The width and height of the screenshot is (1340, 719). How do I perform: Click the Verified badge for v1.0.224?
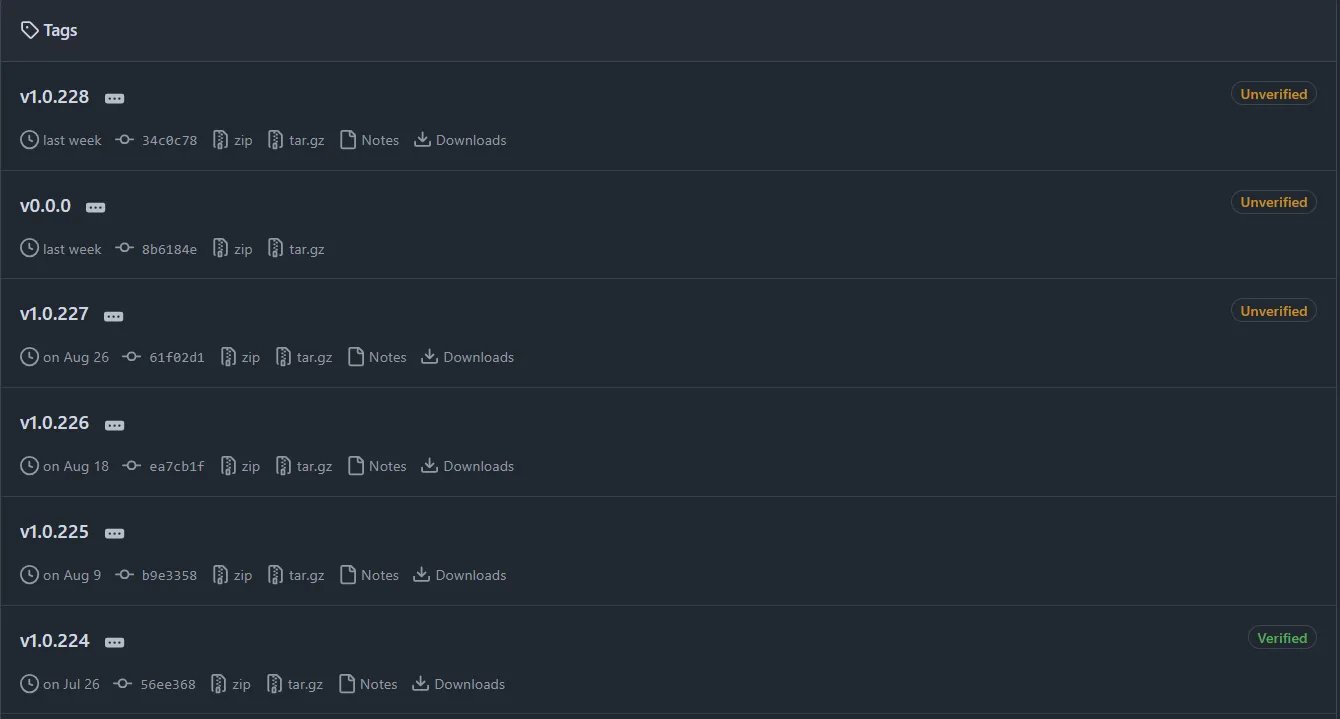(1281, 638)
